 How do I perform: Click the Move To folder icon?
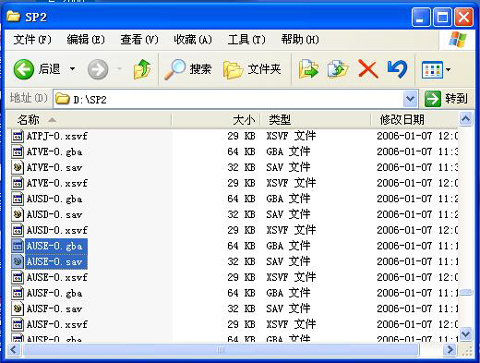coord(308,69)
